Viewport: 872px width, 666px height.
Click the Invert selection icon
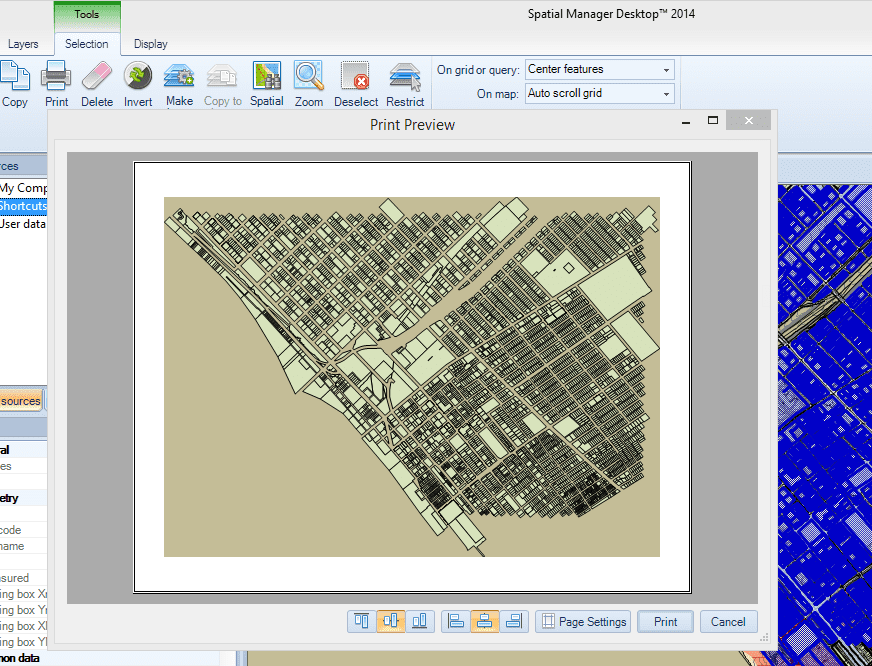tap(138, 80)
